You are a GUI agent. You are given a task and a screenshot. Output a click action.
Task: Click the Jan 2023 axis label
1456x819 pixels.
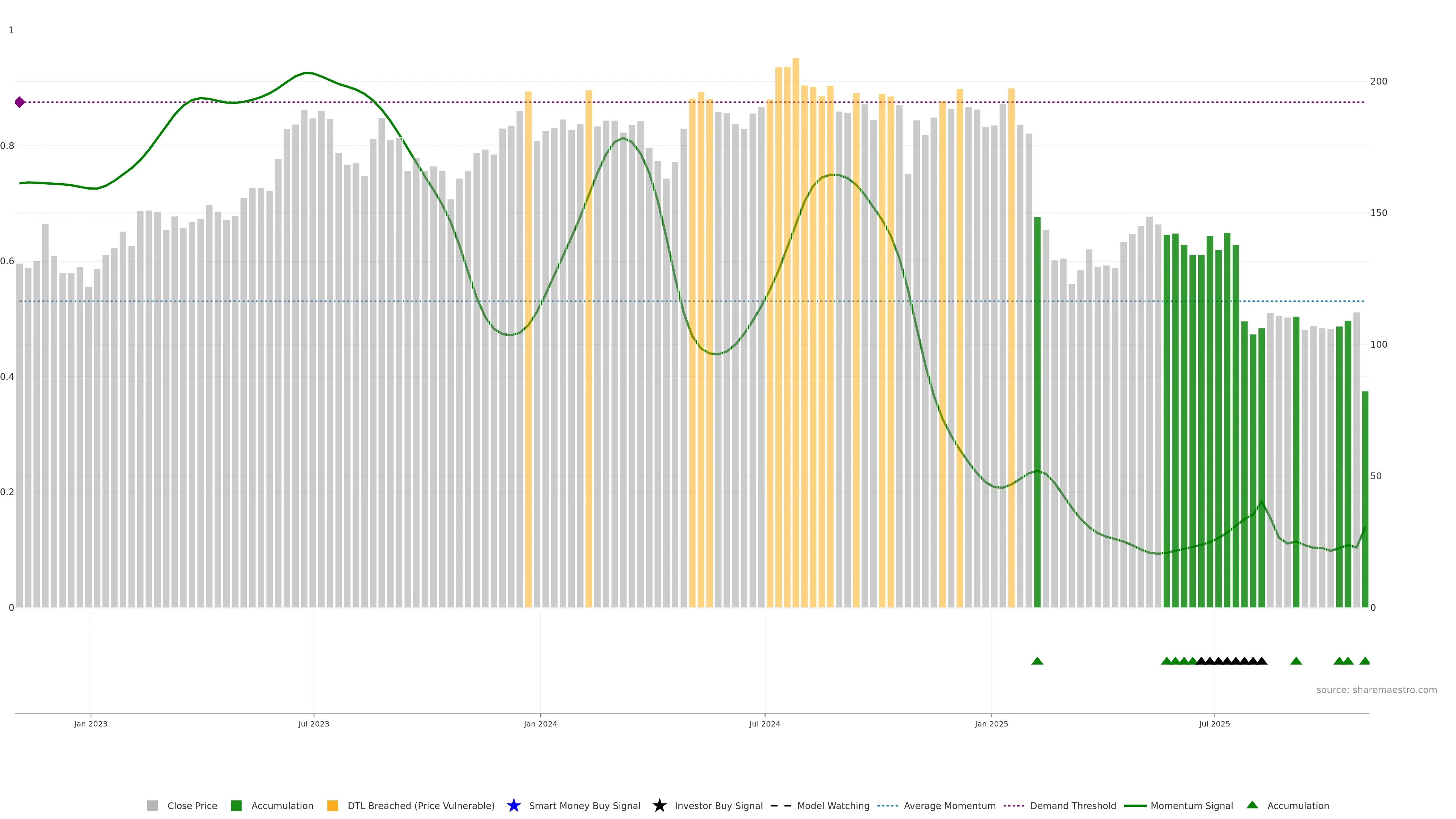pos(91,723)
